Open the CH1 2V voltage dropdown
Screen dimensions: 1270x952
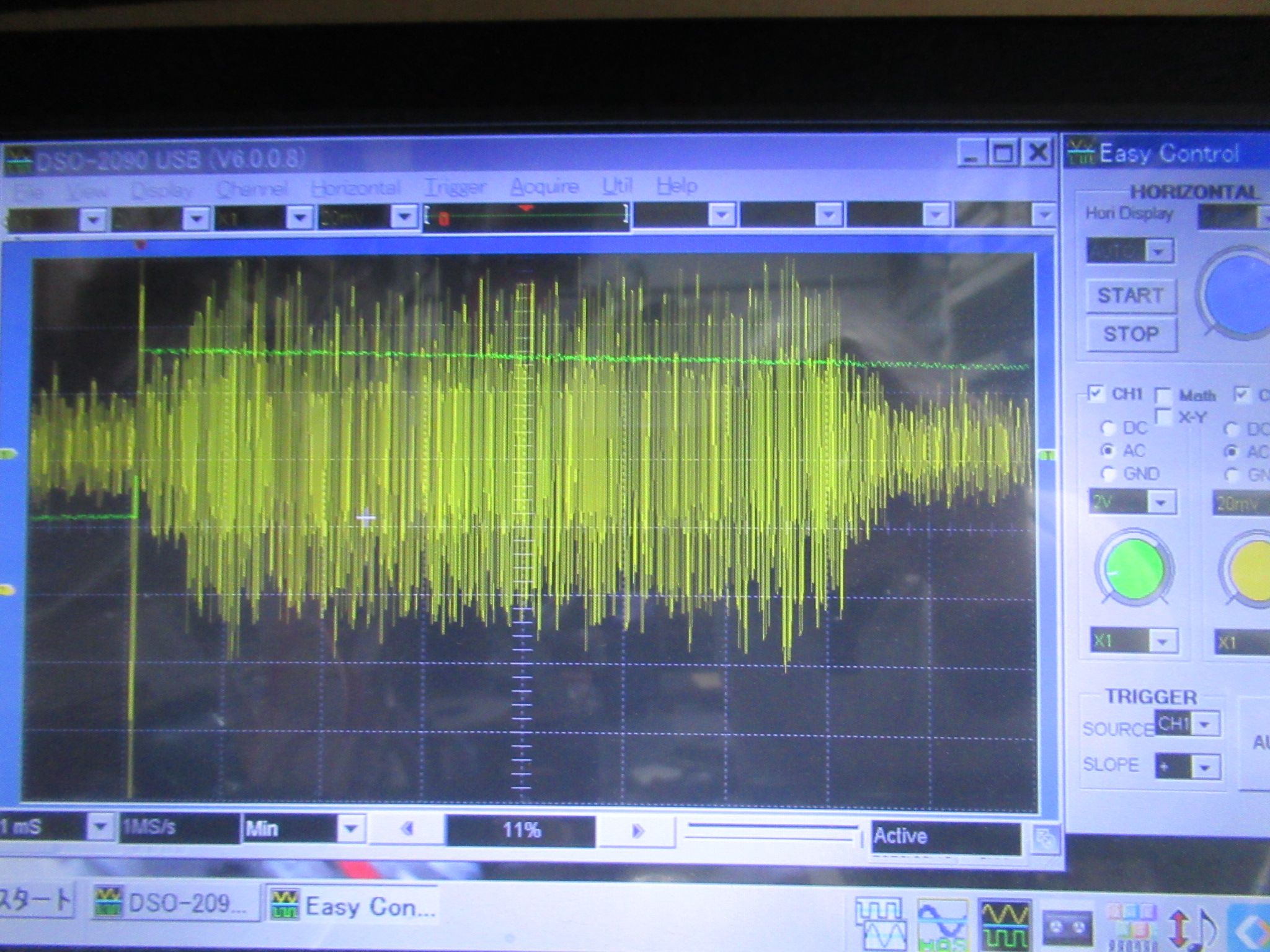1161,503
